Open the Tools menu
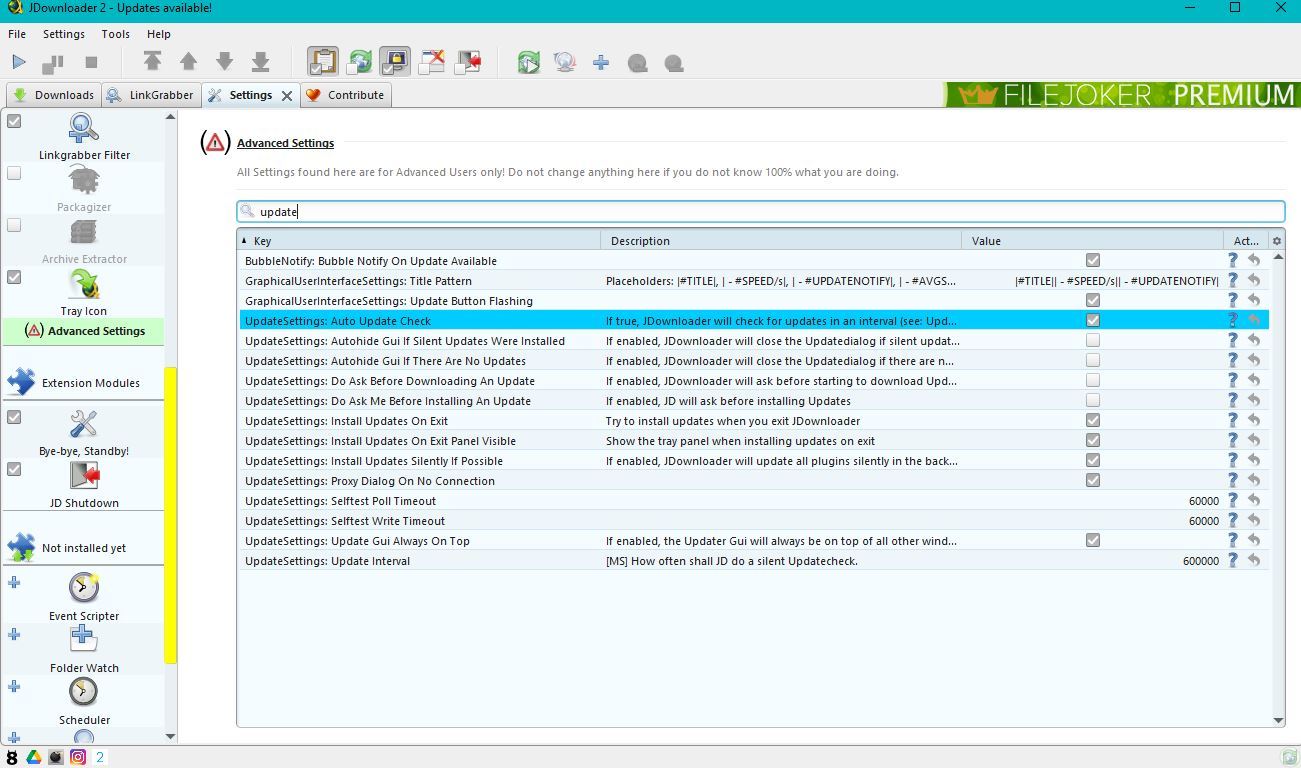This screenshot has width=1301, height=768. pyautogui.click(x=115, y=34)
